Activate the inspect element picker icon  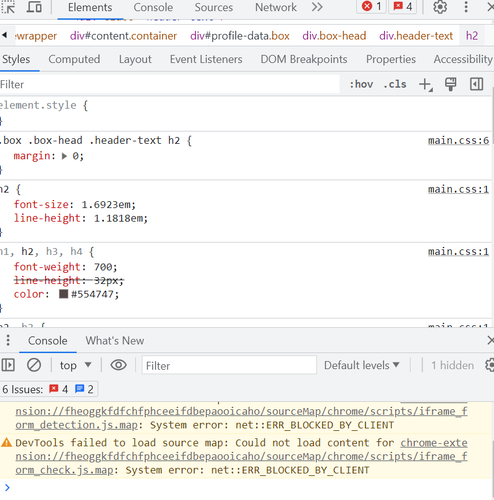[9, 7]
